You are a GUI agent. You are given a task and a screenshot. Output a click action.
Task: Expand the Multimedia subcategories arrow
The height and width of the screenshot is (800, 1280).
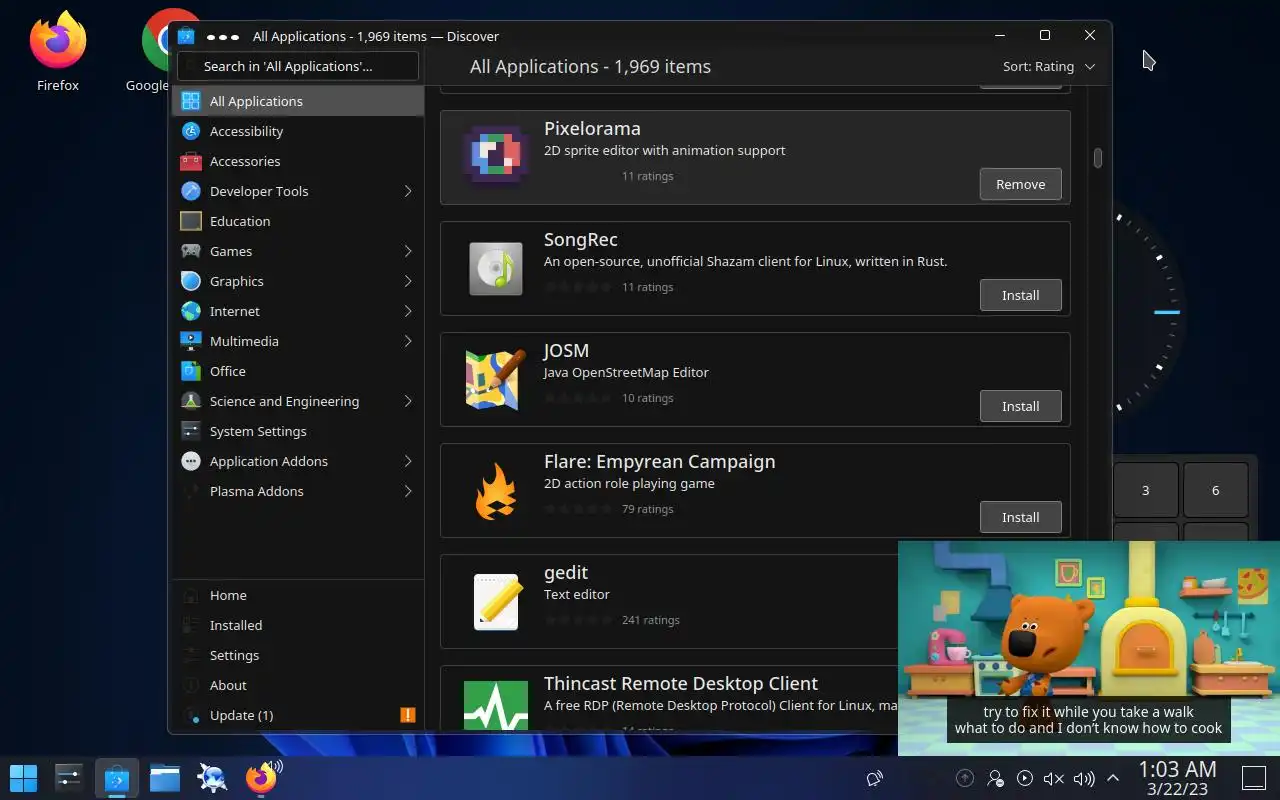[408, 341]
